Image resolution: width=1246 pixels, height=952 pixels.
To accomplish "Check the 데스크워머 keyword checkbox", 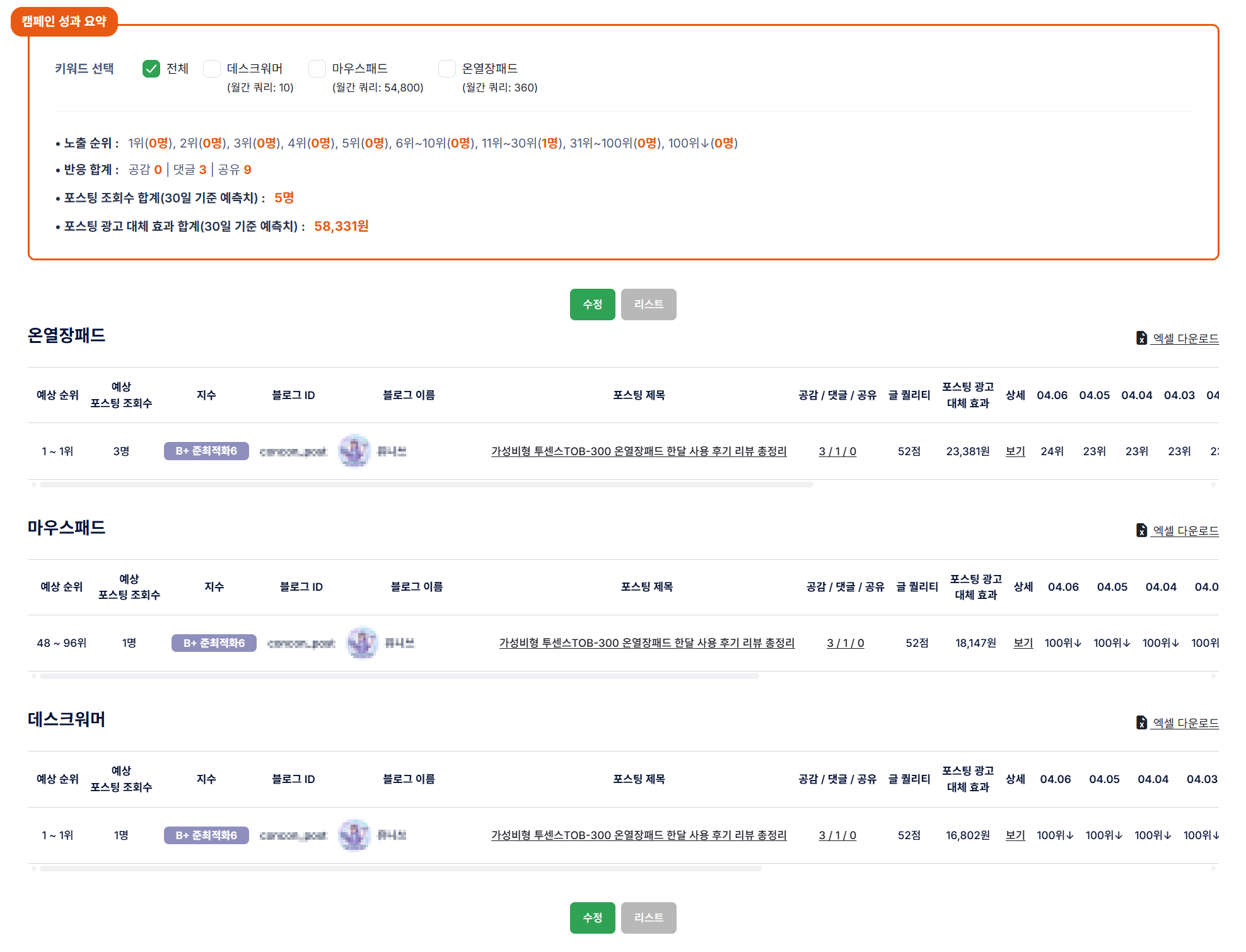I will click(x=212, y=69).
